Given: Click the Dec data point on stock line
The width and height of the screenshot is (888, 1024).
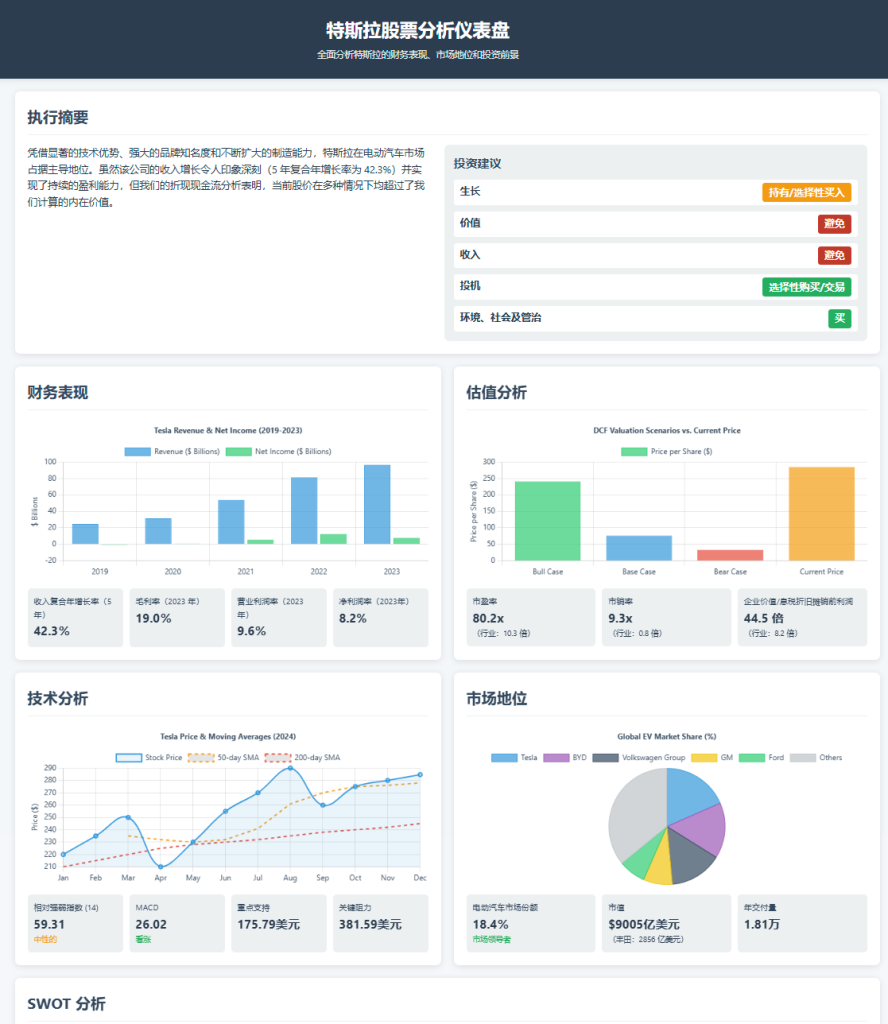Looking at the screenshot, I should pos(420,775).
